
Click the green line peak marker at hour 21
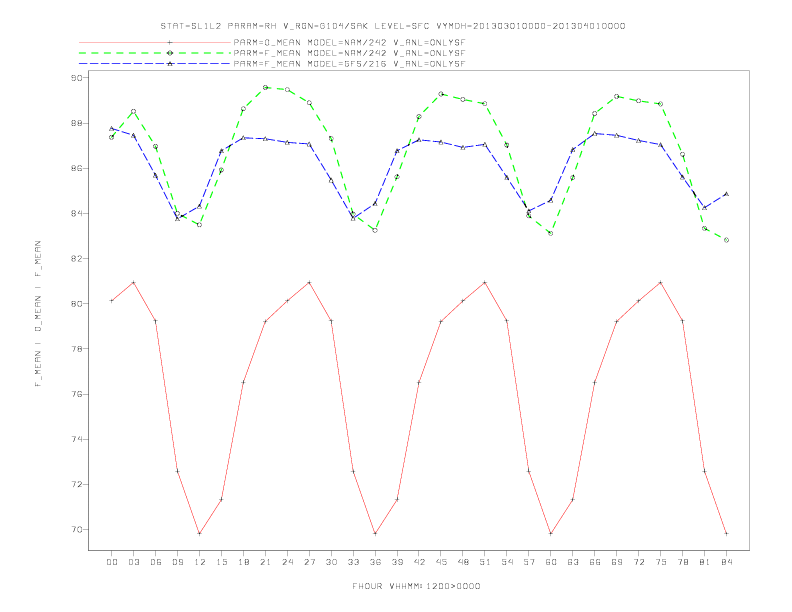[x=265, y=87]
